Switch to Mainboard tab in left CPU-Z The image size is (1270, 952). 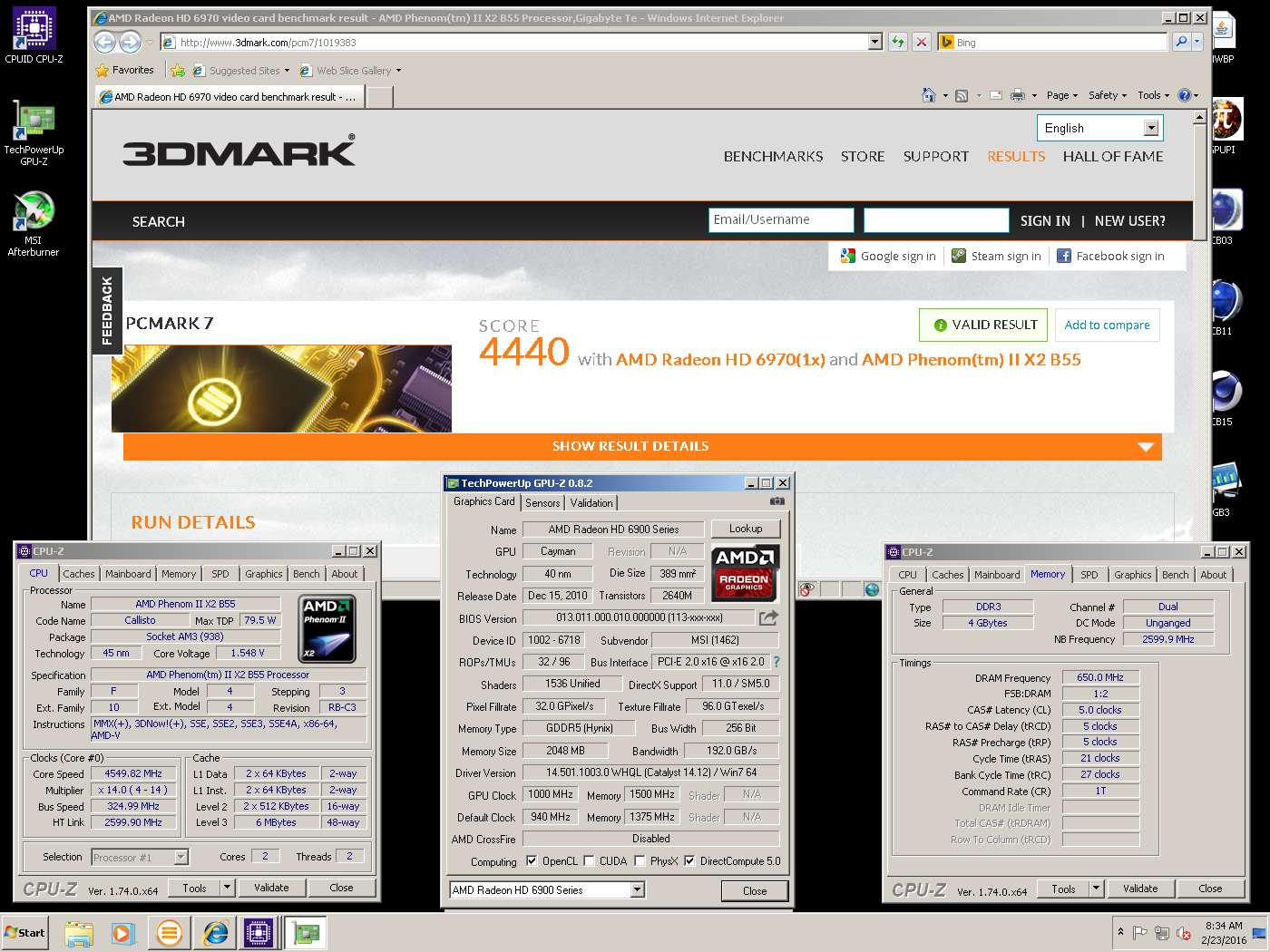tap(128, 574)
